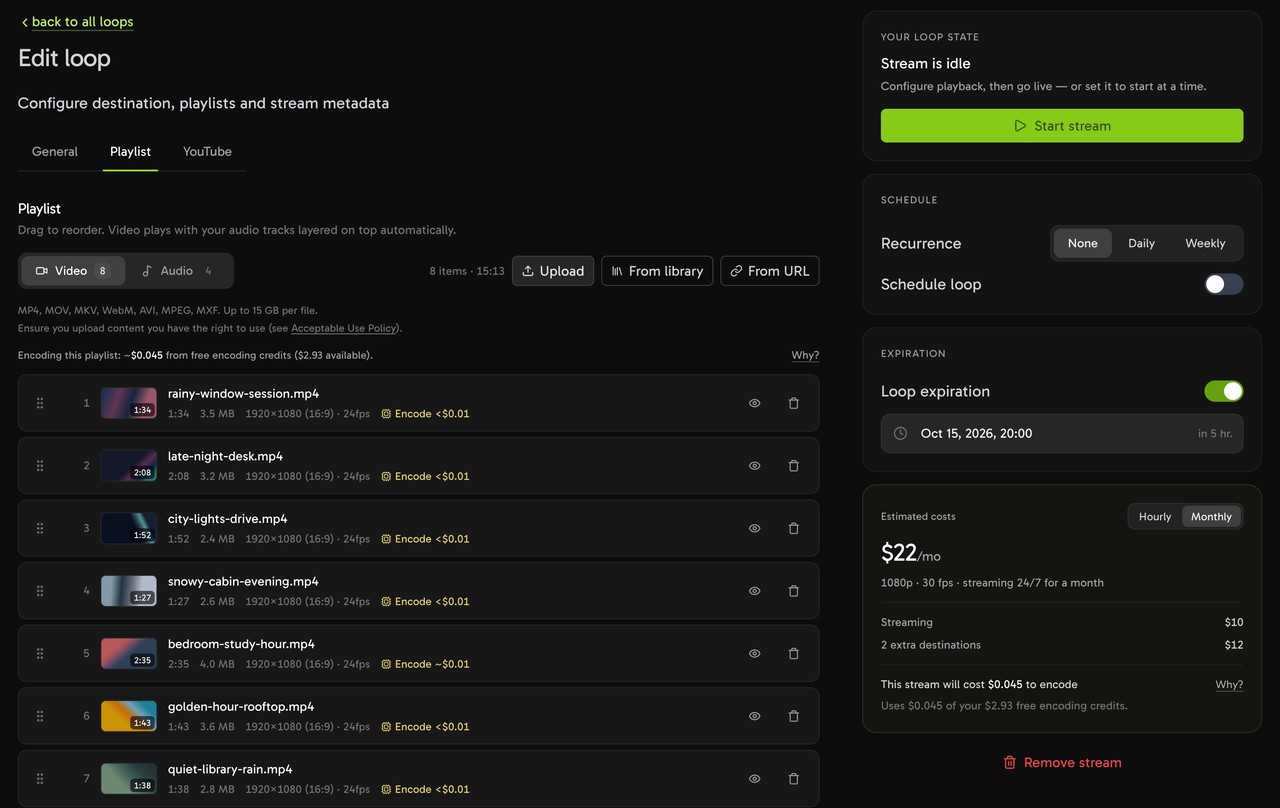
Task: Delete quiet-library-rain.mp4 using its trash icon
Action: 794,779
